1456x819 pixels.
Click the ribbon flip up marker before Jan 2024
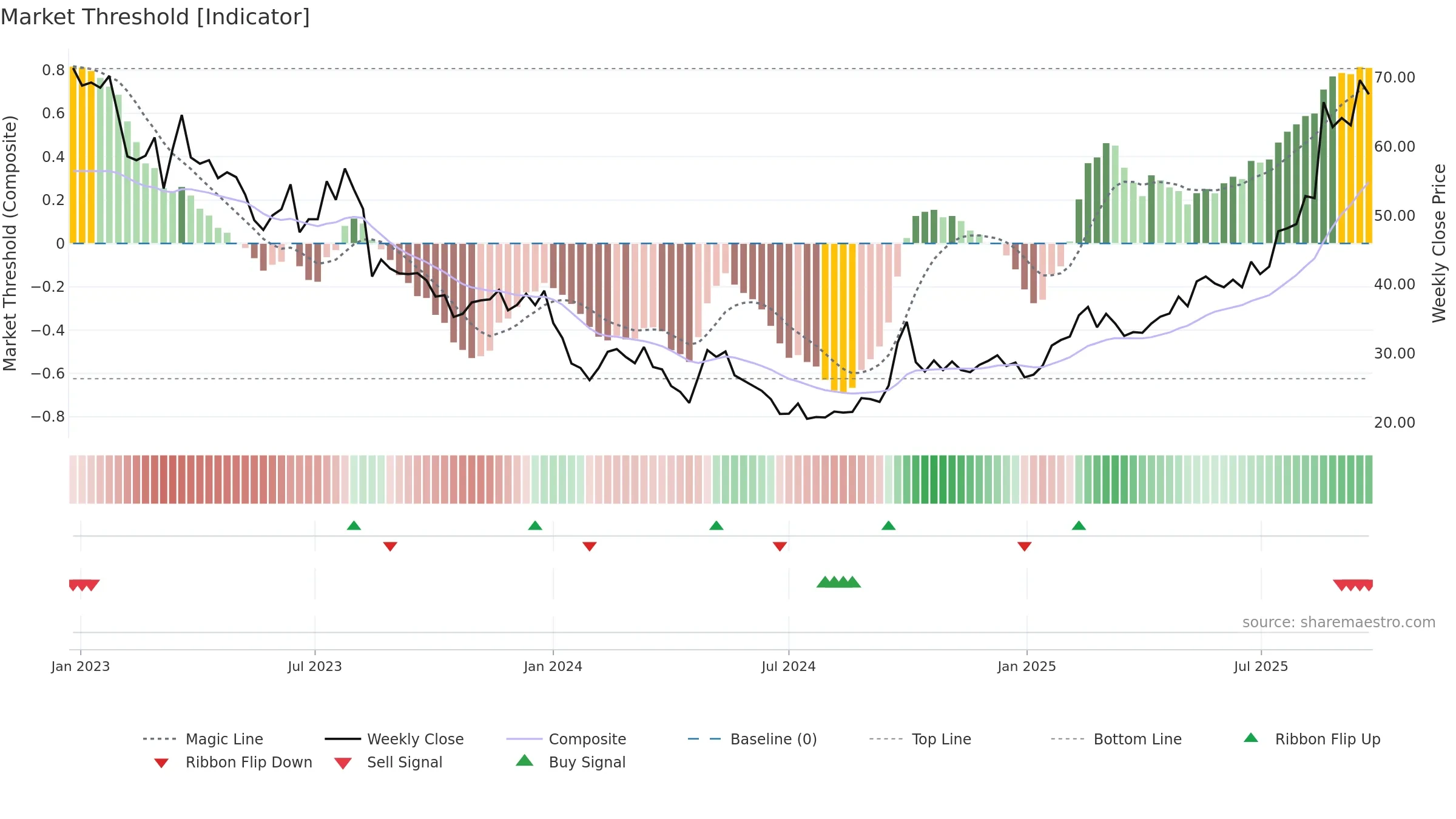pyautogui.click(x=535, y=525)
